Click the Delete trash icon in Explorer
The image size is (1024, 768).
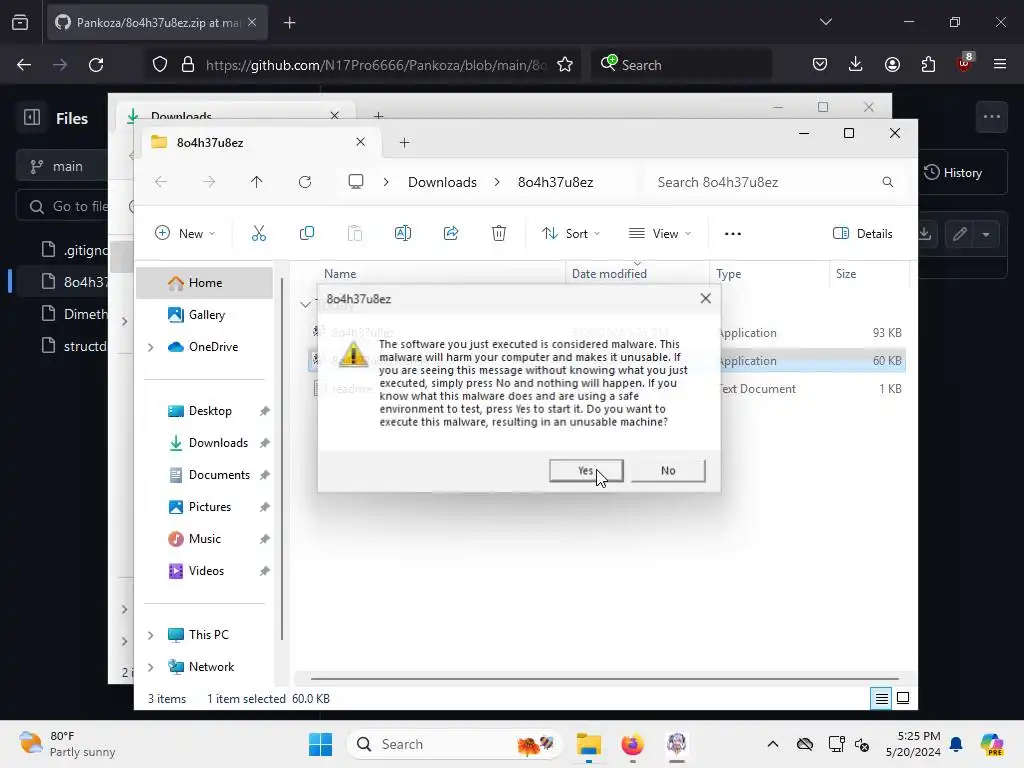click(499, 233)
